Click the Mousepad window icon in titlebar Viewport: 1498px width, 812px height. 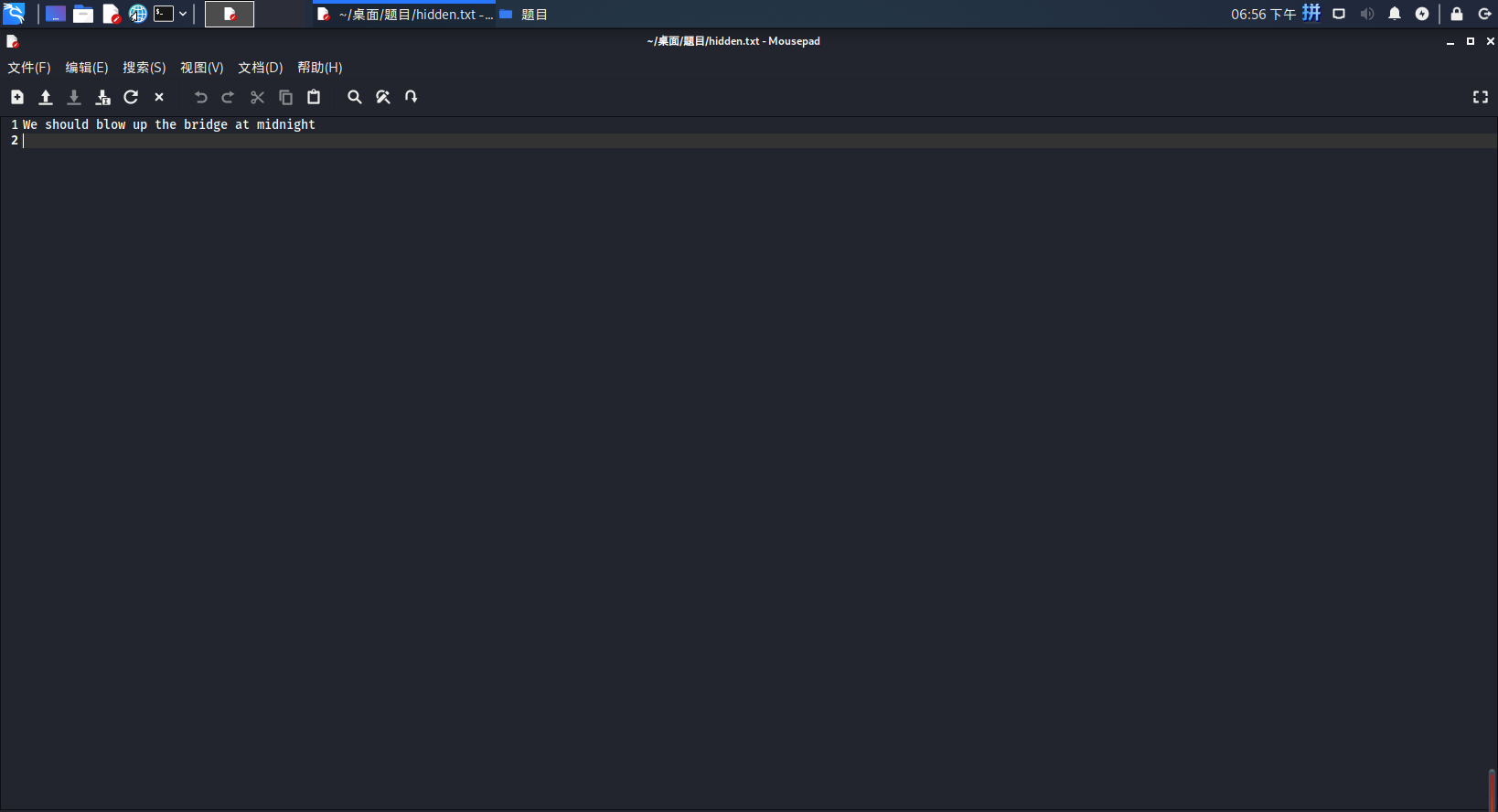coord(12,41)
